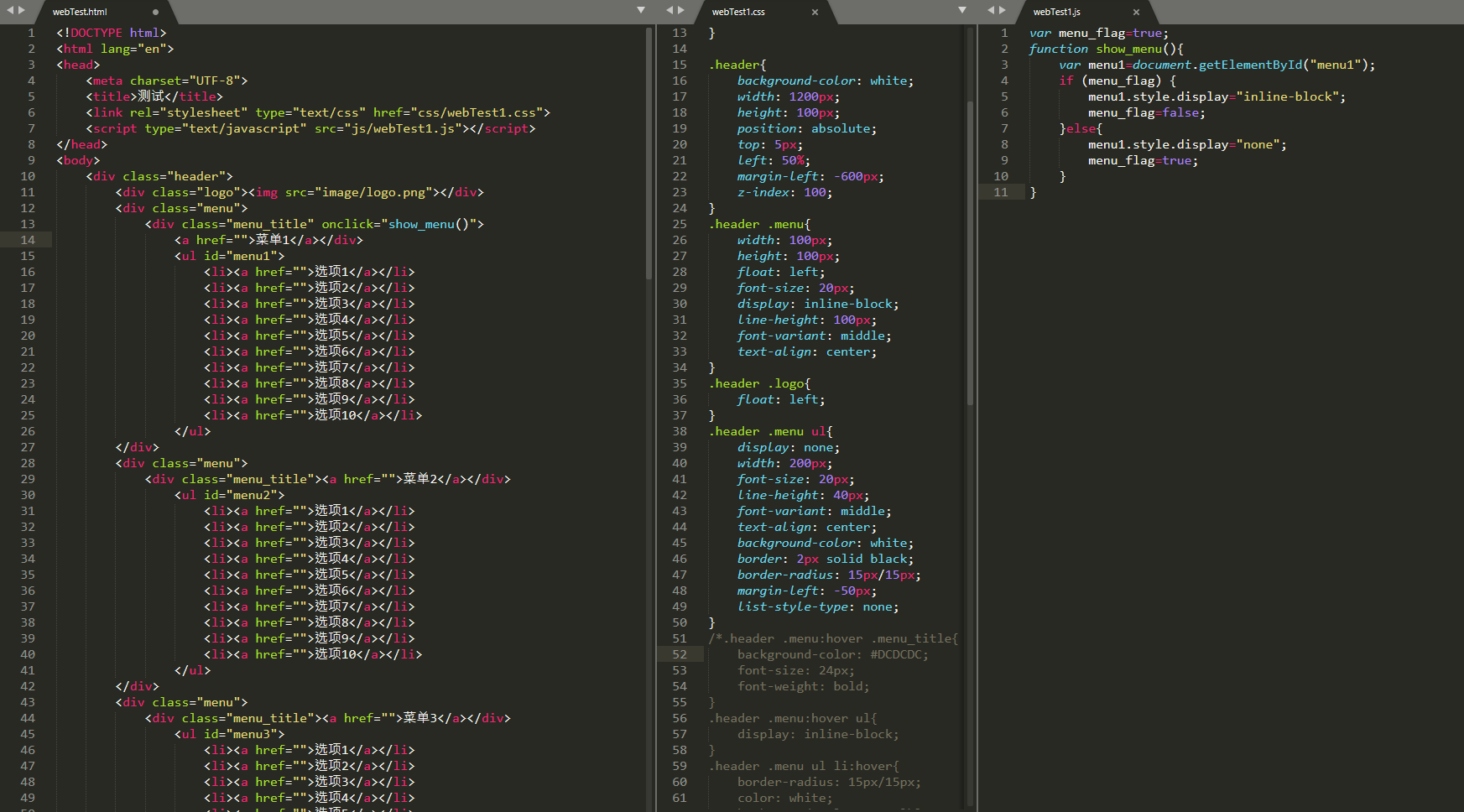Click the '.header{' selector line in CSS
Screen dimensions: 1464x812
click(x=737, y=65)
